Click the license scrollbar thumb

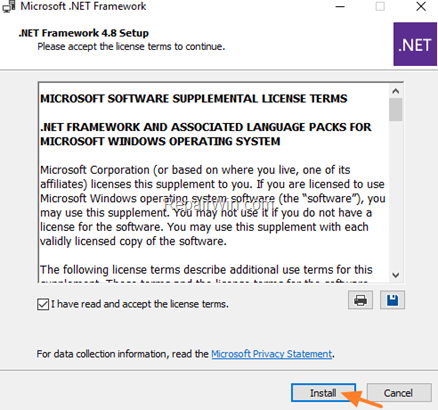[x=396, y=109]
